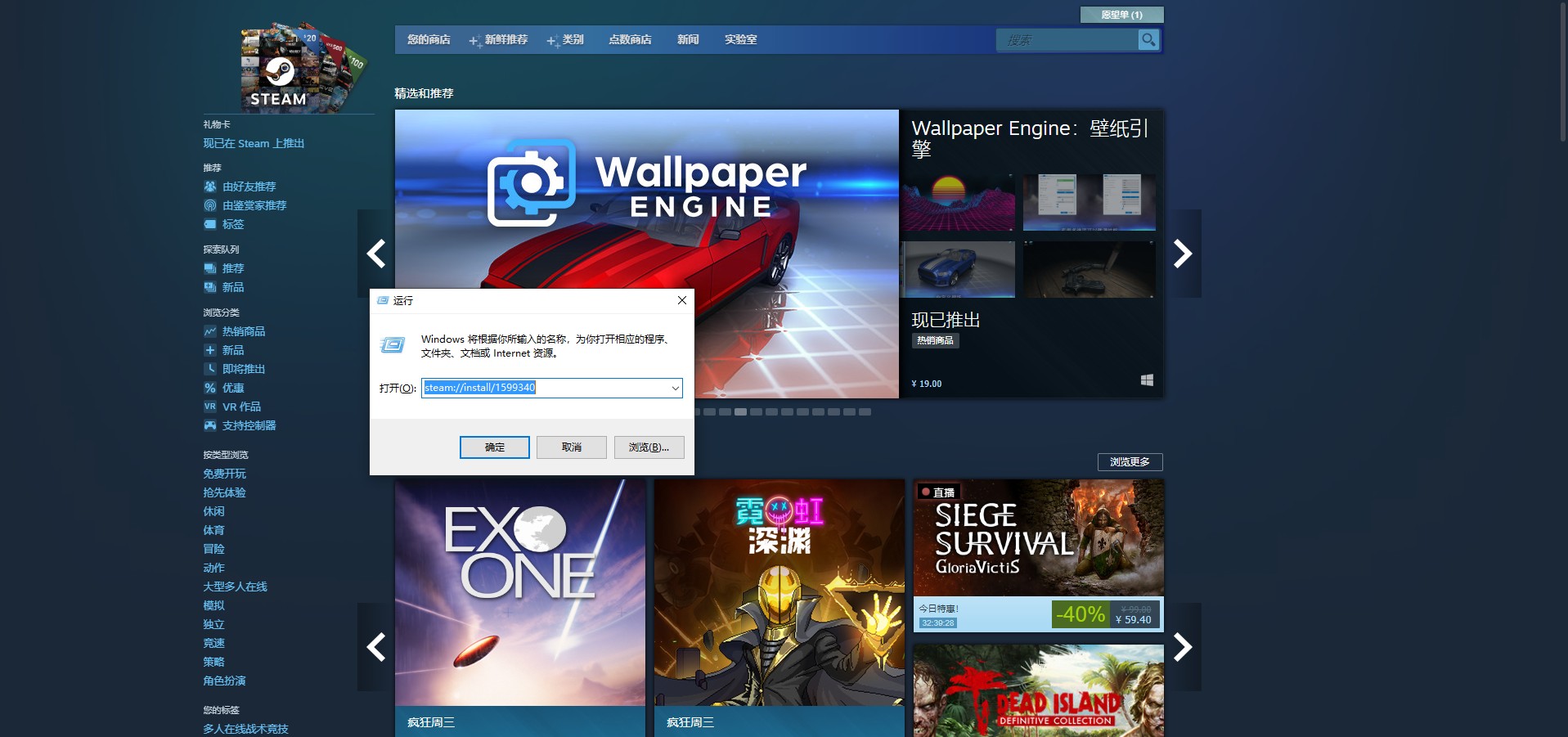The height and width of the screenshot is (737, 1568).
Task: Select the last carousel page dot
Action: (865, 412)
